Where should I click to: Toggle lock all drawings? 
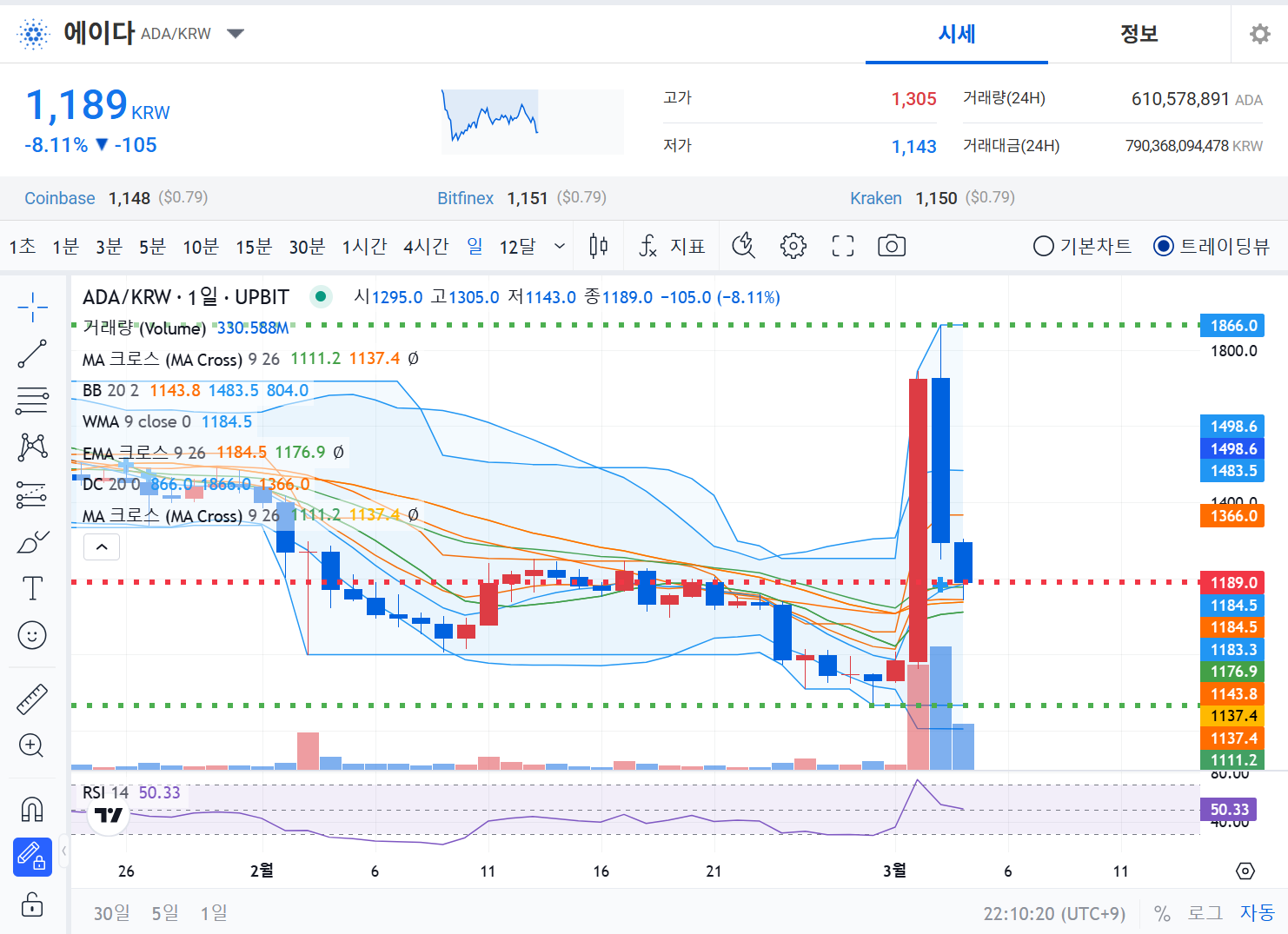pyautogui.click(x=32, y=904)
